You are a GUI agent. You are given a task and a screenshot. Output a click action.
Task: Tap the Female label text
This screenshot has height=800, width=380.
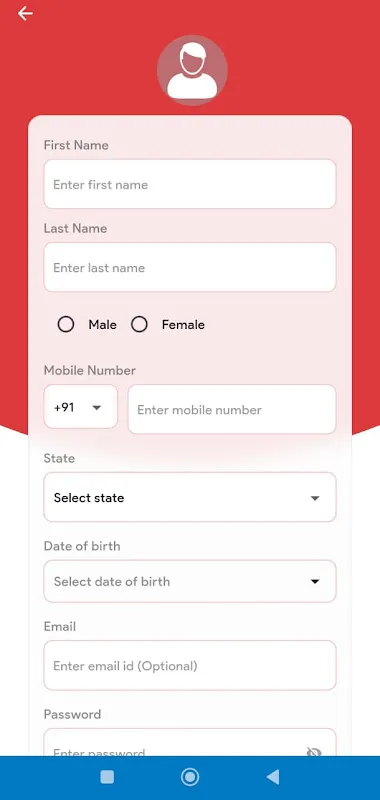(183, 324)
